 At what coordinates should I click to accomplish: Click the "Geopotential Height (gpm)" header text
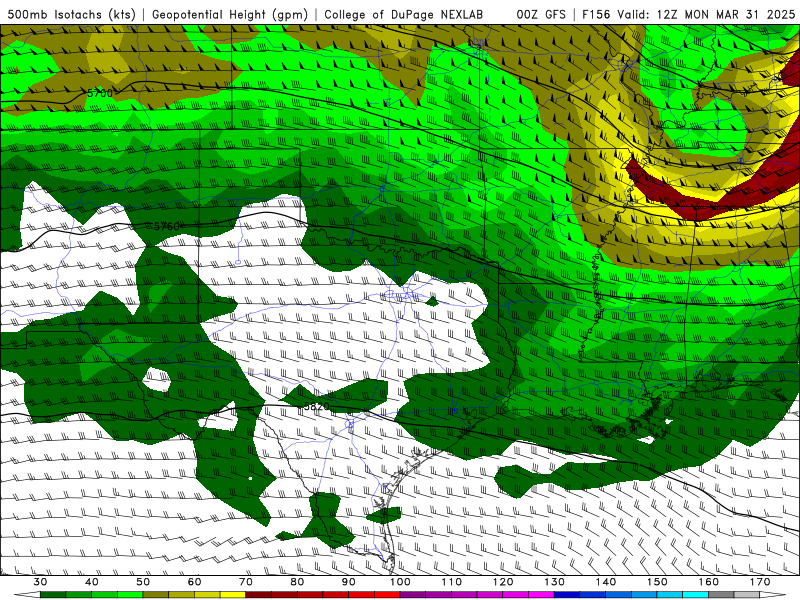point(230,14)
